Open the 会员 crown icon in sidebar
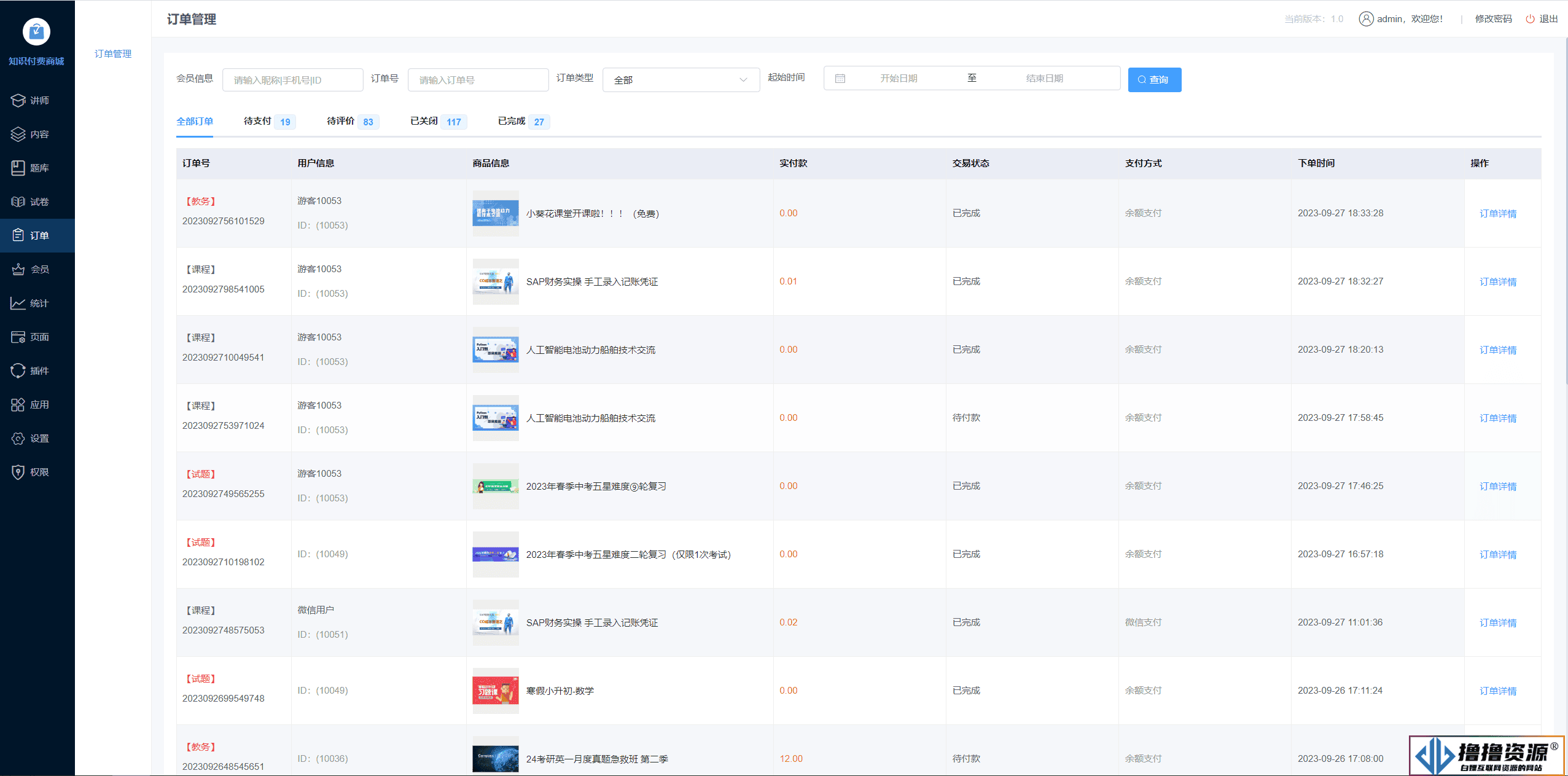 pyautogui.click(x=18, y=269)
